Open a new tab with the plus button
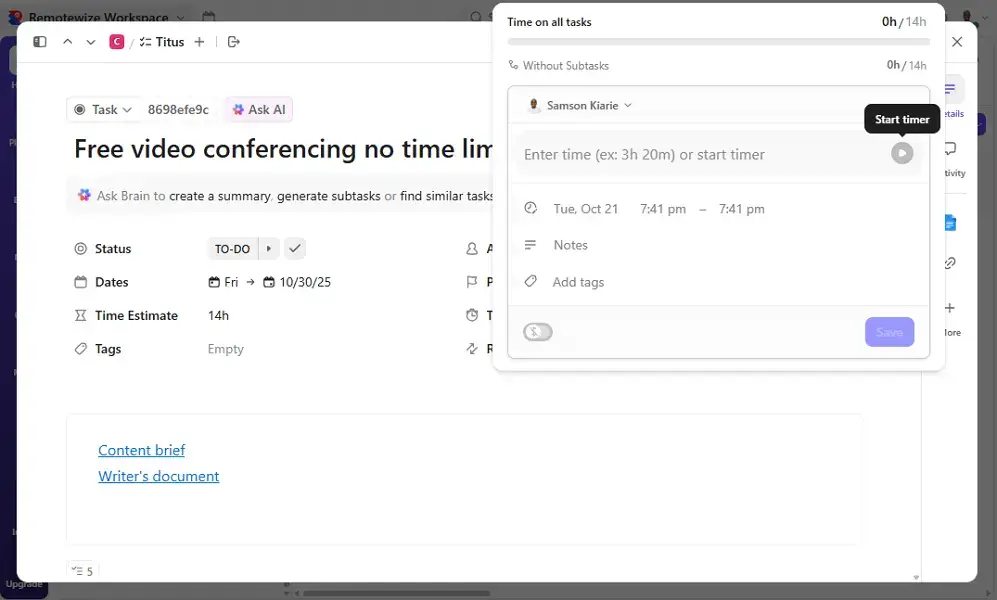 (x=201, y=41)
